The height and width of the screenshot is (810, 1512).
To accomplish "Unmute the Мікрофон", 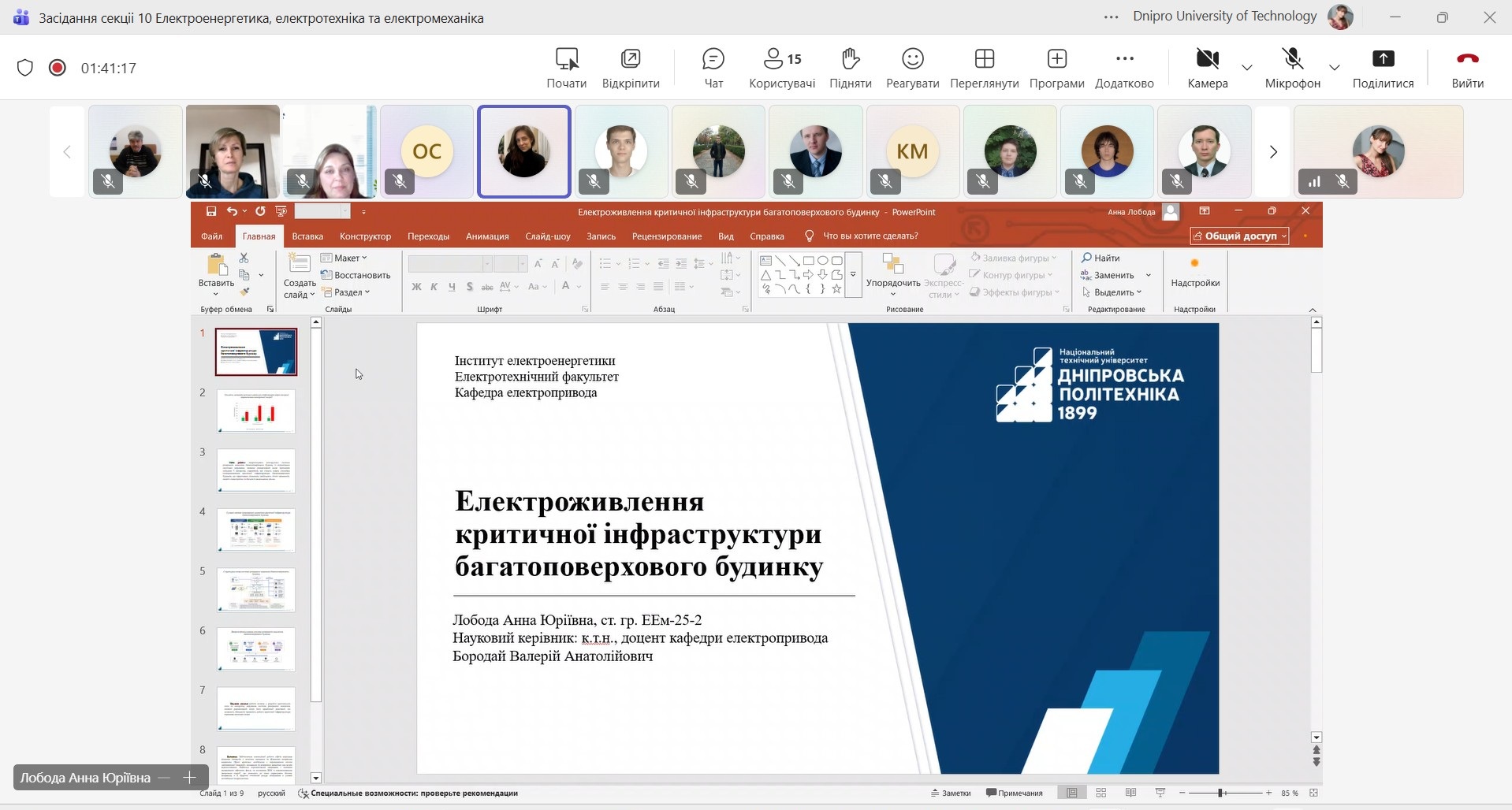I will (x=1292, y=67).
